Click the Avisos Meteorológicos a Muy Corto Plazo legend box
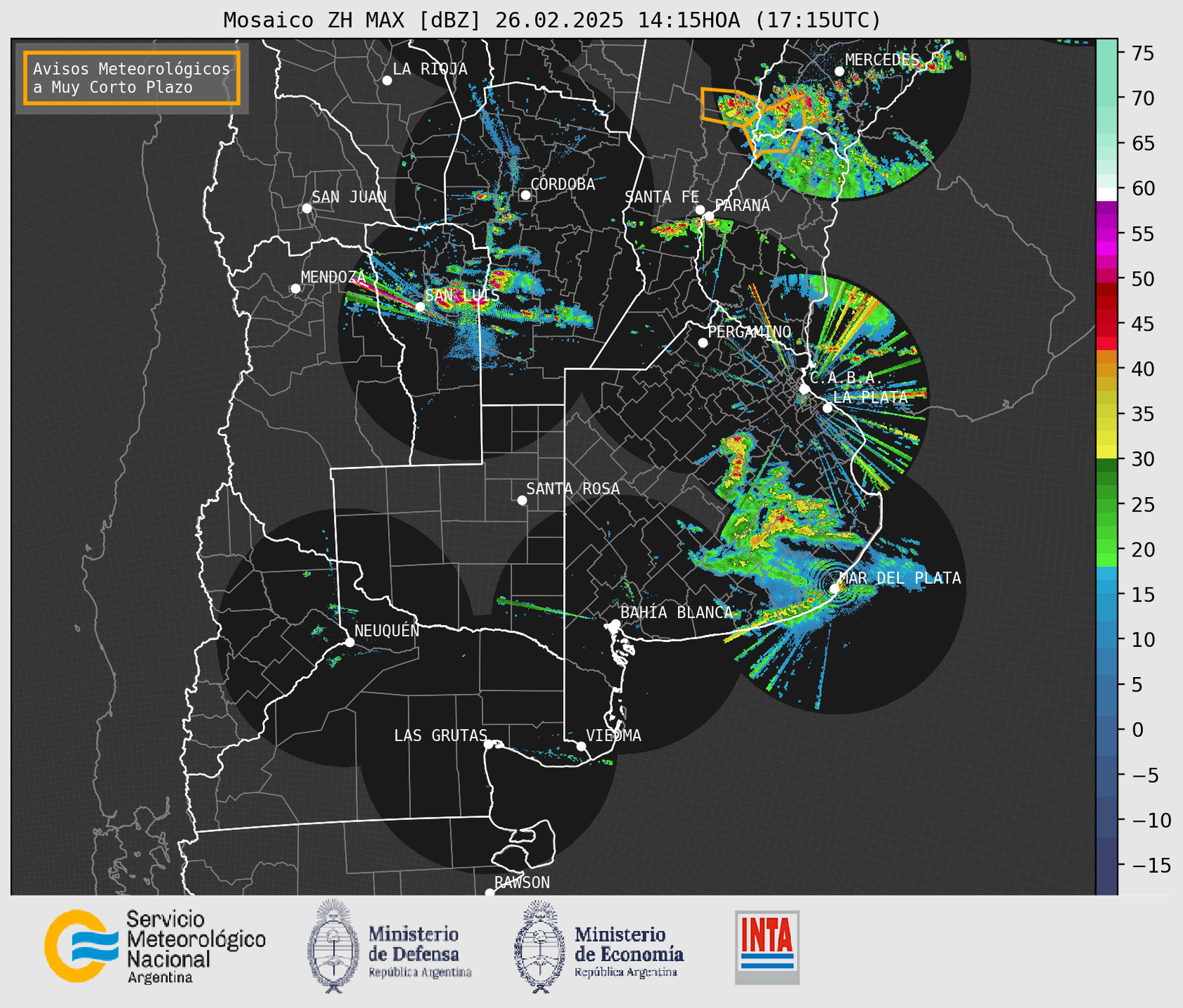The height and width of the screenshot is (1008, 1183). click(x=132, y=78)
